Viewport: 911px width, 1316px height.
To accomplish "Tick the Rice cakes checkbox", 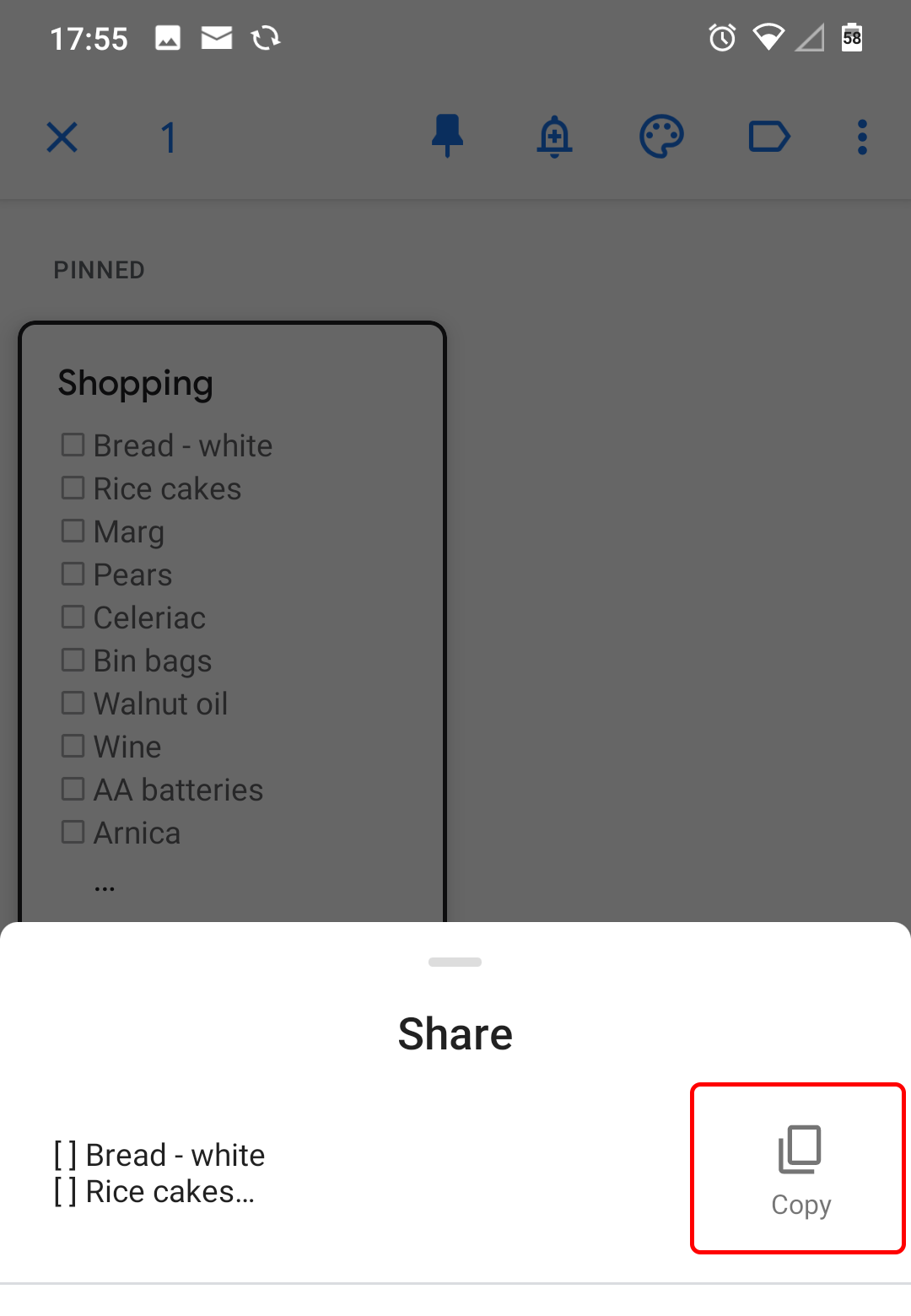I will 73,488.
